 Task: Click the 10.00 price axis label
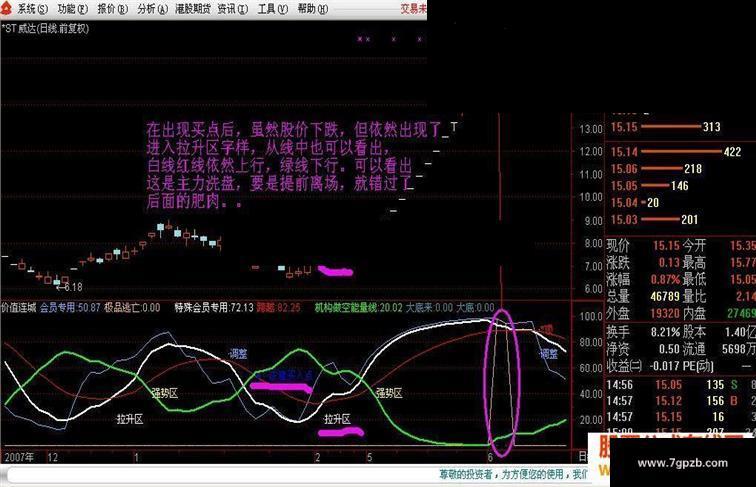(x=591, y=197)
